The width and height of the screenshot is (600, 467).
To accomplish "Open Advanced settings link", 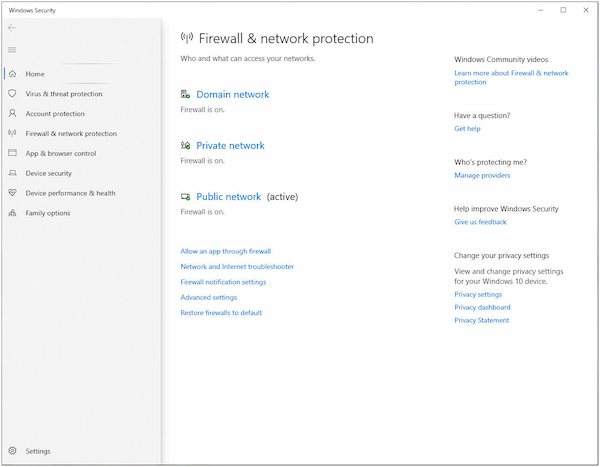I will pyautogui.click(x=209, y=297).
